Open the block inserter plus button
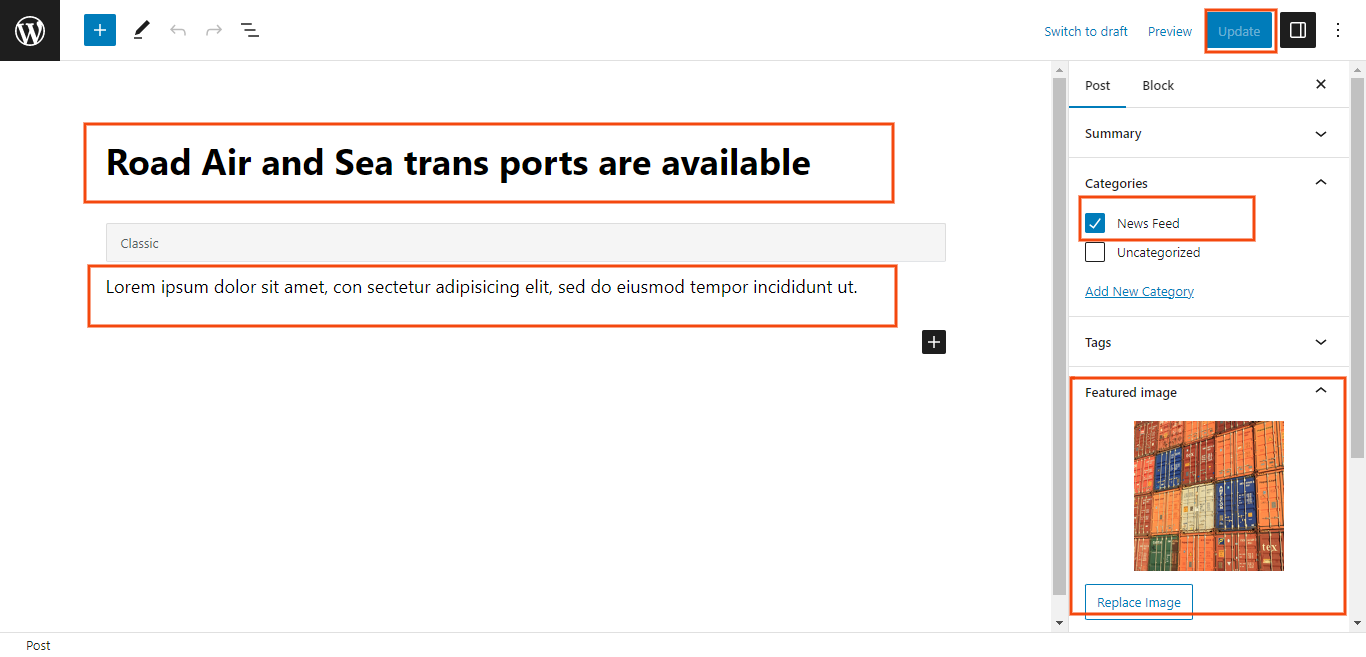This screenshot has height=657, width=1366. tap(100, 31)
